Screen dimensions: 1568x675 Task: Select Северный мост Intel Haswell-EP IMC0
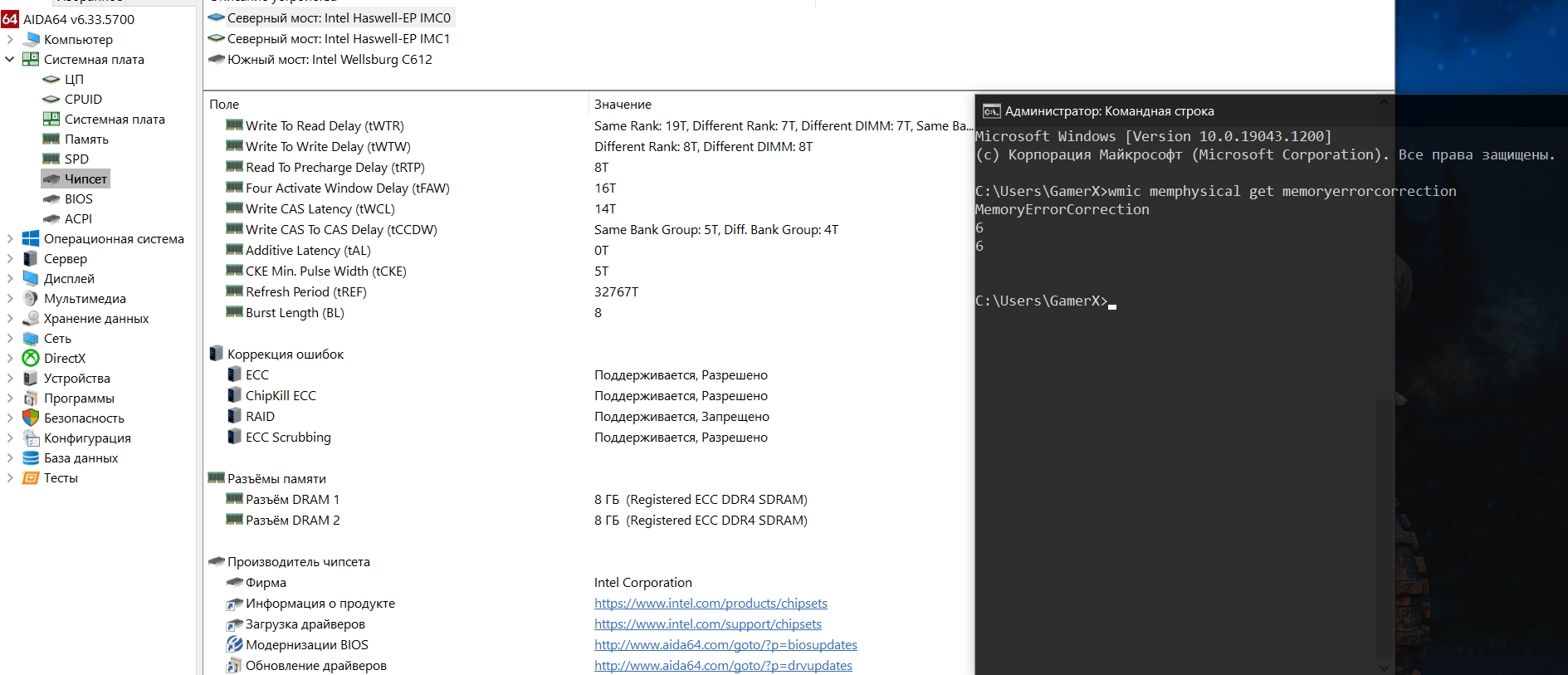click(x=330, y=17)
